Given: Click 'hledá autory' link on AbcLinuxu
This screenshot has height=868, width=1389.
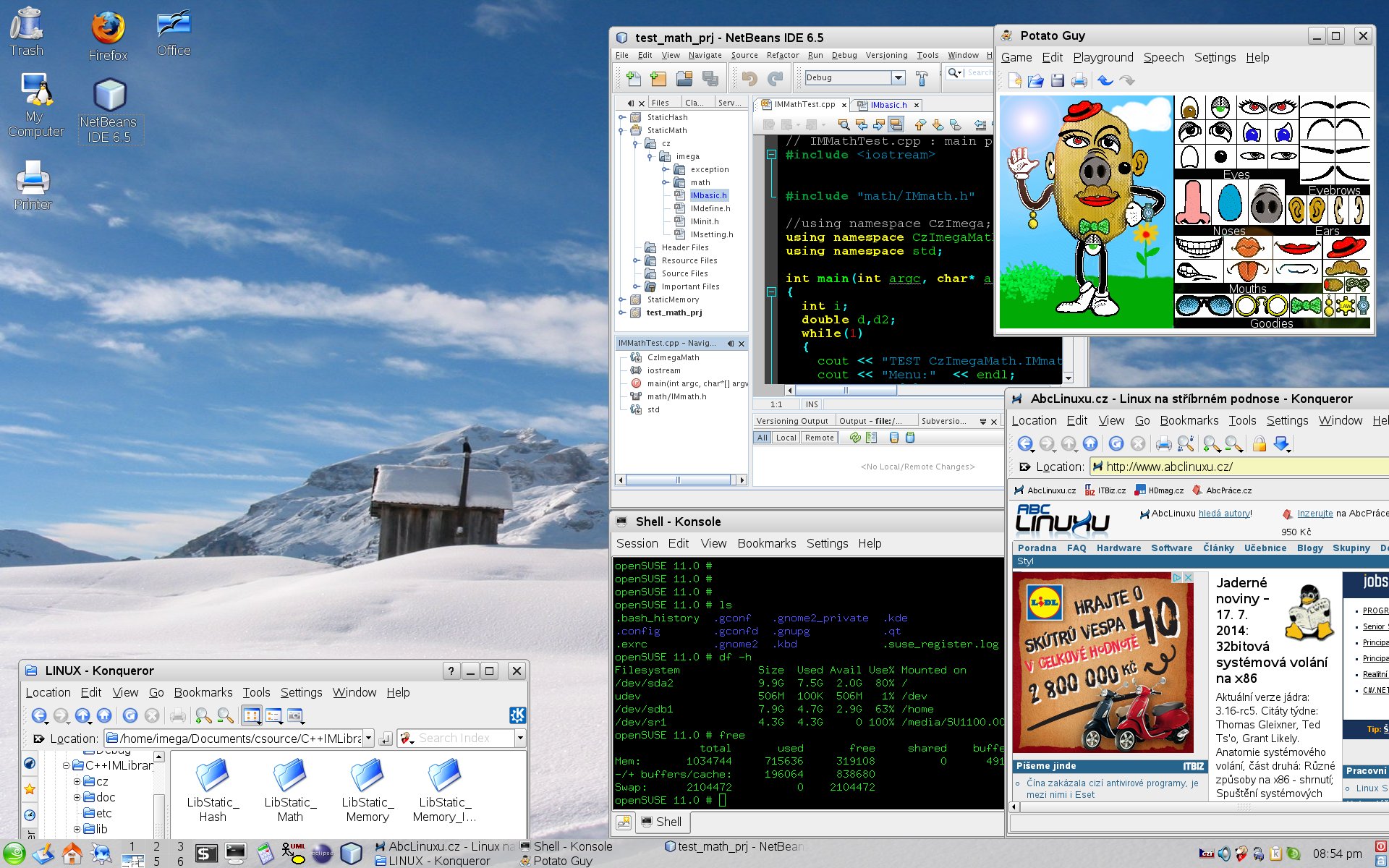Looking at the screenshot, I should [1224, 514].
